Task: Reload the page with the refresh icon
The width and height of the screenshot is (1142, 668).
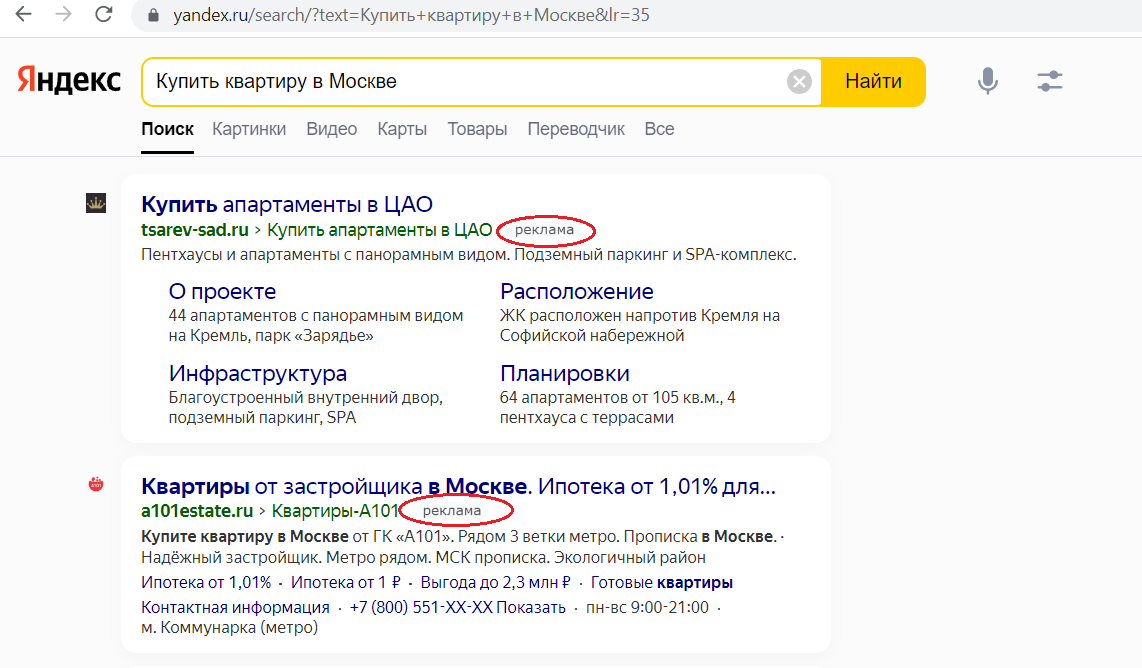Action: (x=103, y=15)
